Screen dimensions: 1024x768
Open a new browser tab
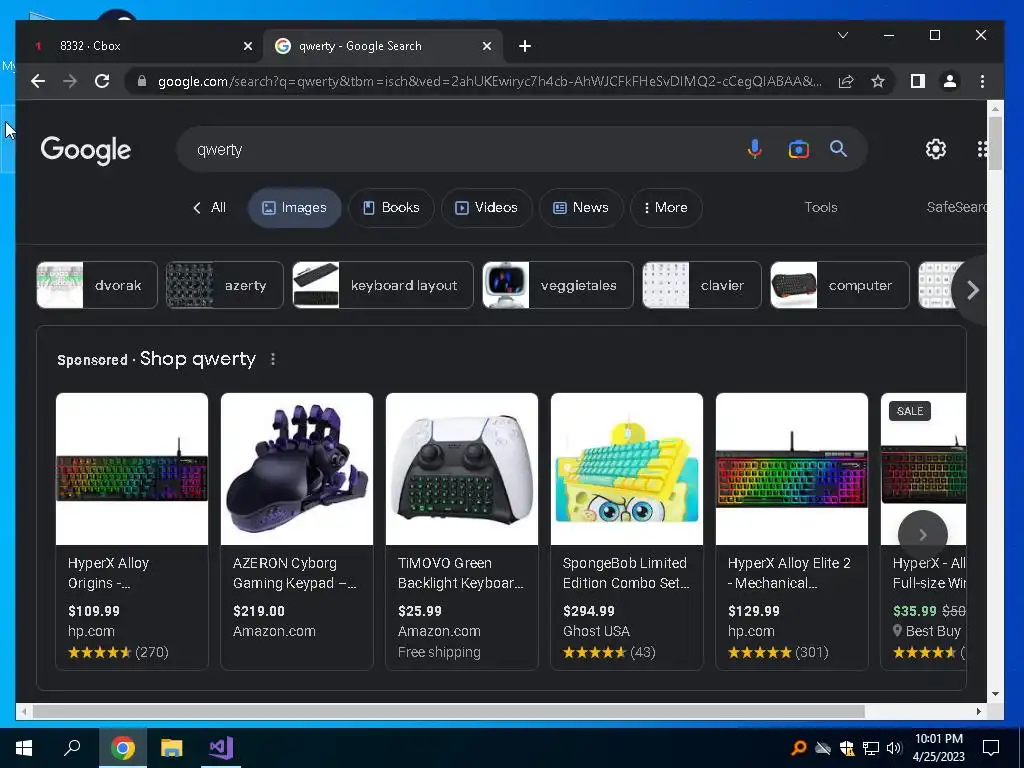coord(524,46)
